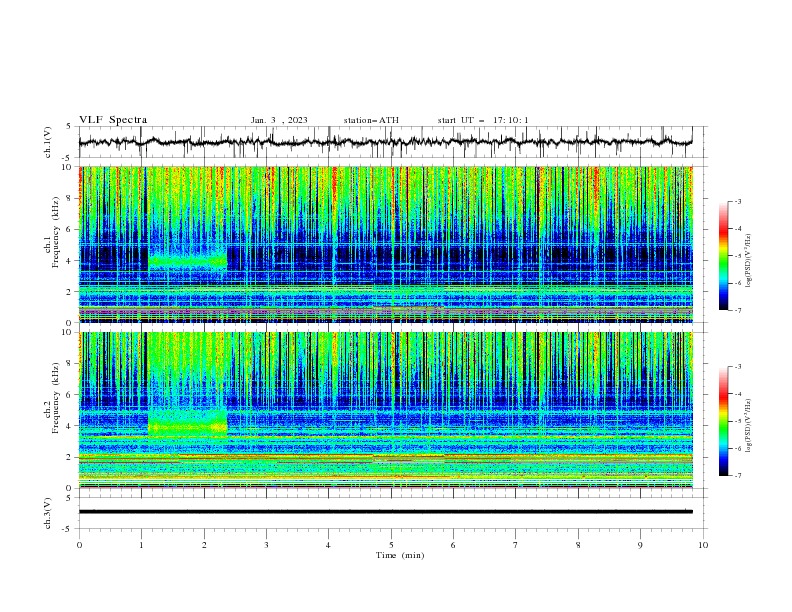Click the ch.3 flat black voltage trace
Viewport: 792px width, 612px height.
(386, 512)
